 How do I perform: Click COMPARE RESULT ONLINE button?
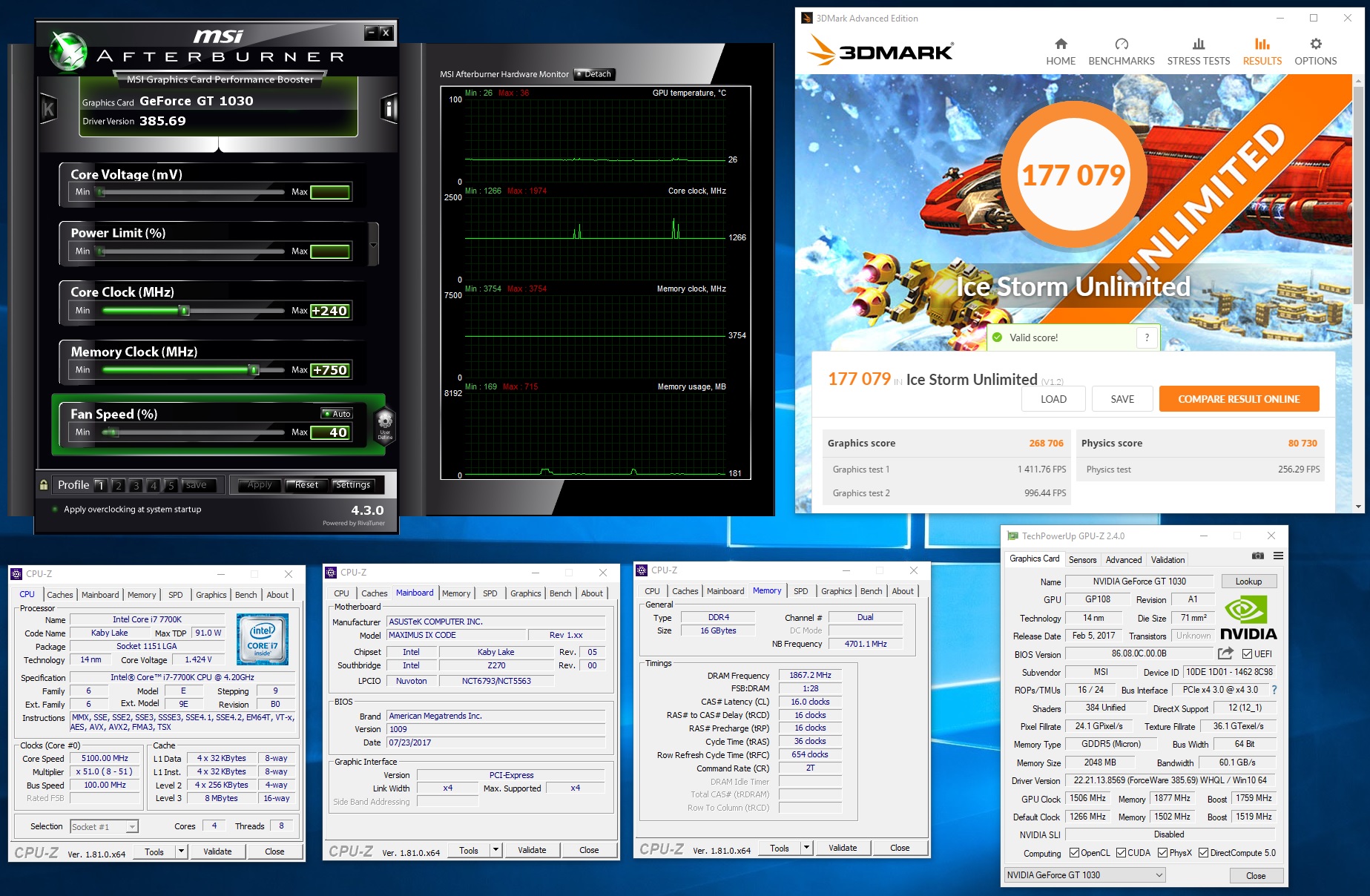tap(1239, 399)
